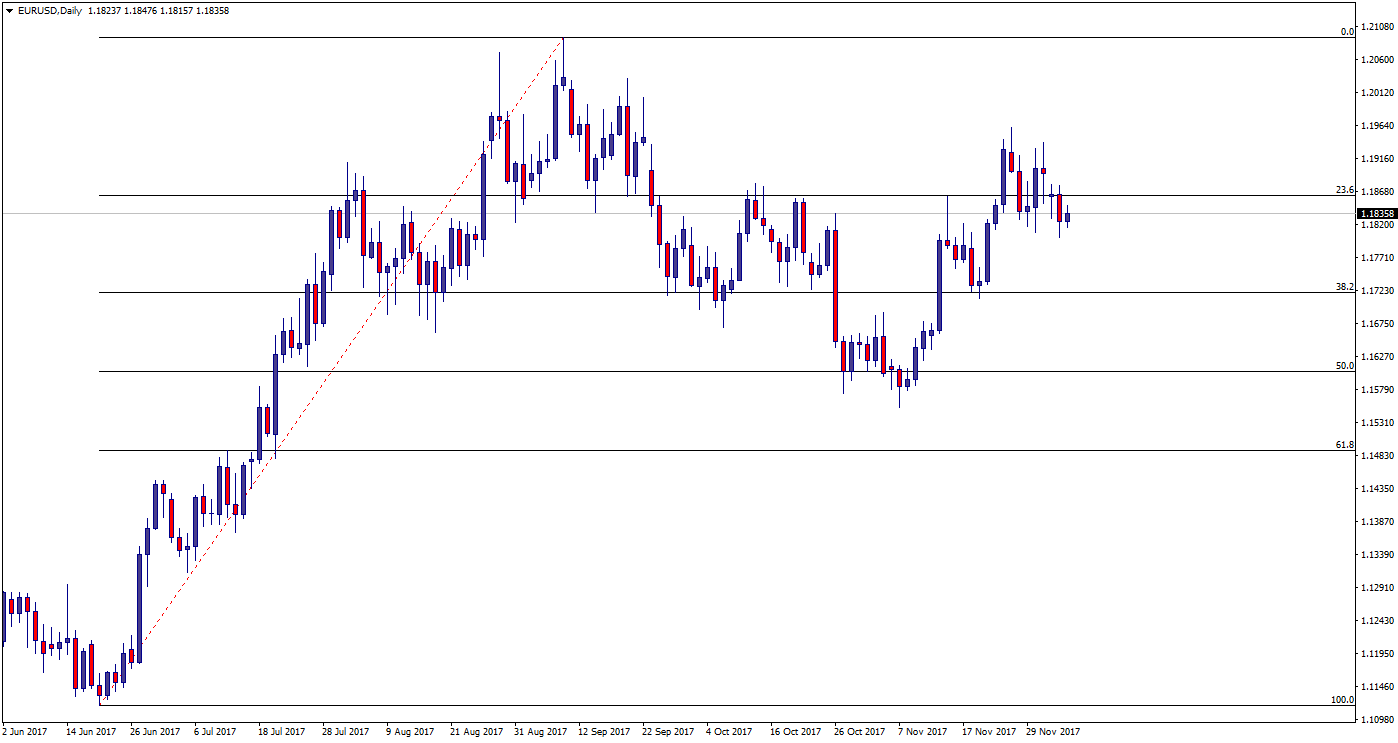Image resolution: width=1398 pixels, height=743 pixels.
Task: Click the 2 Jun 2017 date label
Action: coord(25,732)
